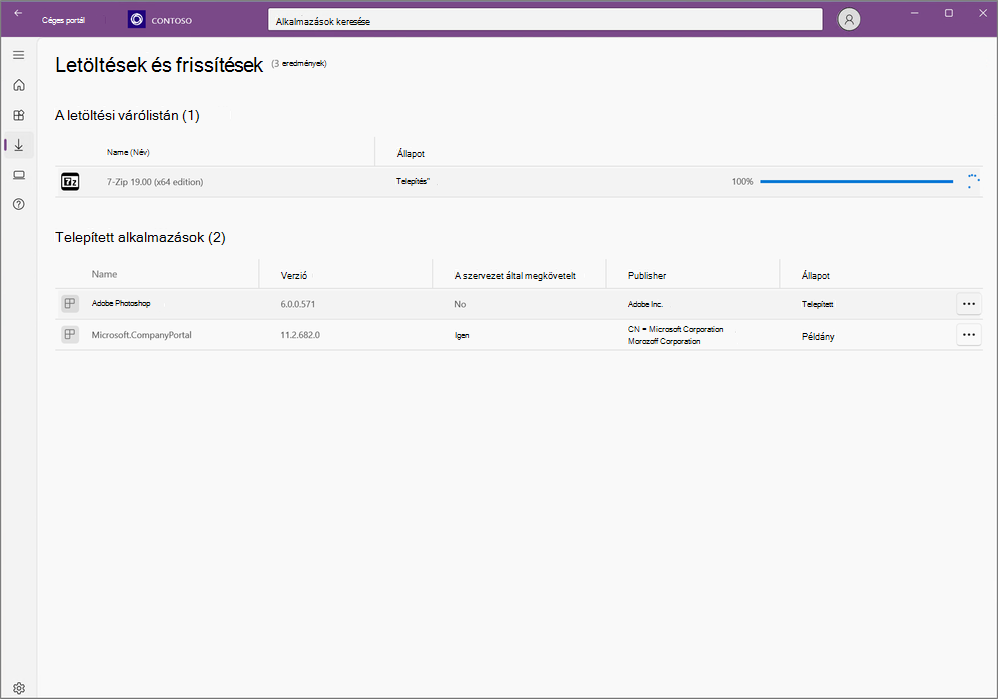Sort installed apps by Állapot header
Viewport: 998px width, 699px height.
click(x=815, y=276)
